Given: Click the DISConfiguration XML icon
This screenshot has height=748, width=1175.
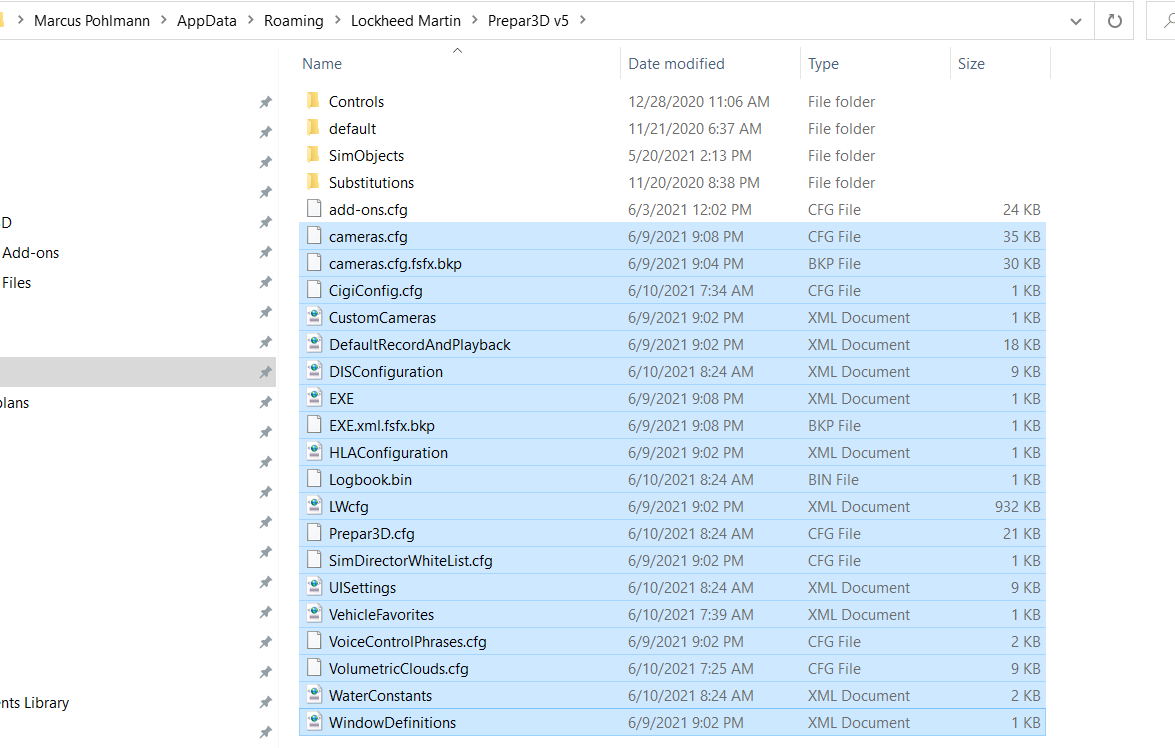Looking at the screenshot, I should click(315, 370).
